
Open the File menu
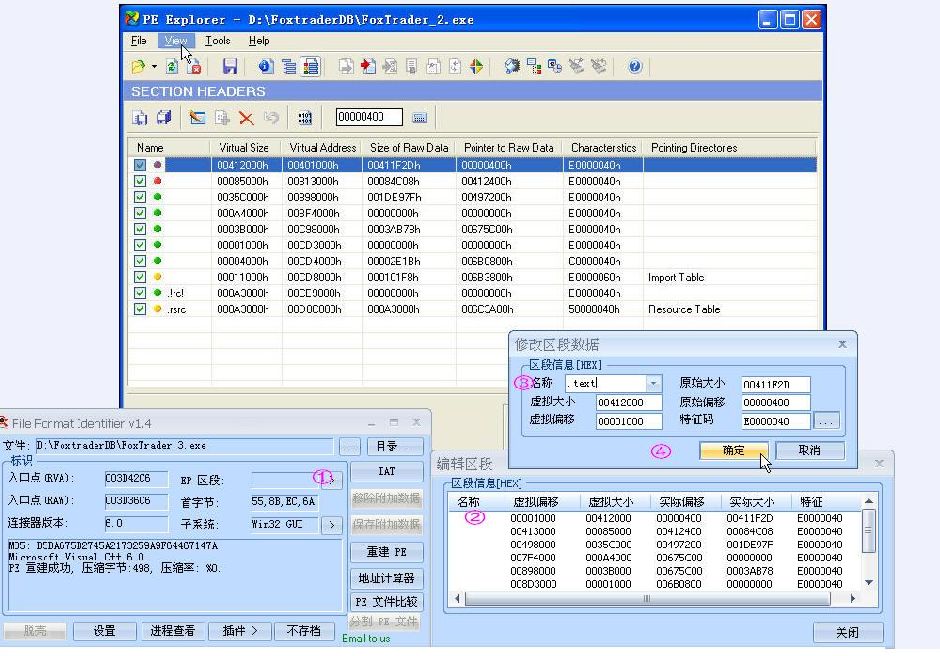click(x=138, y=41)
